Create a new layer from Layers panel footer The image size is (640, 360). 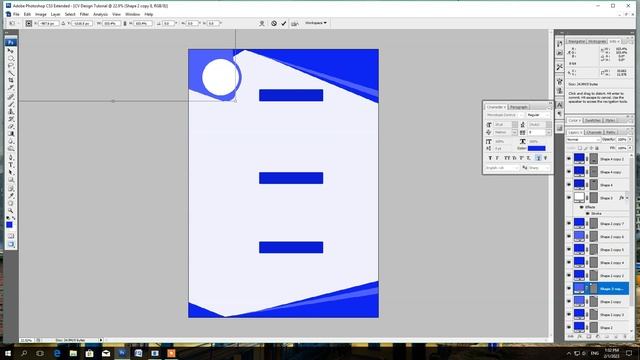[616, 337]
